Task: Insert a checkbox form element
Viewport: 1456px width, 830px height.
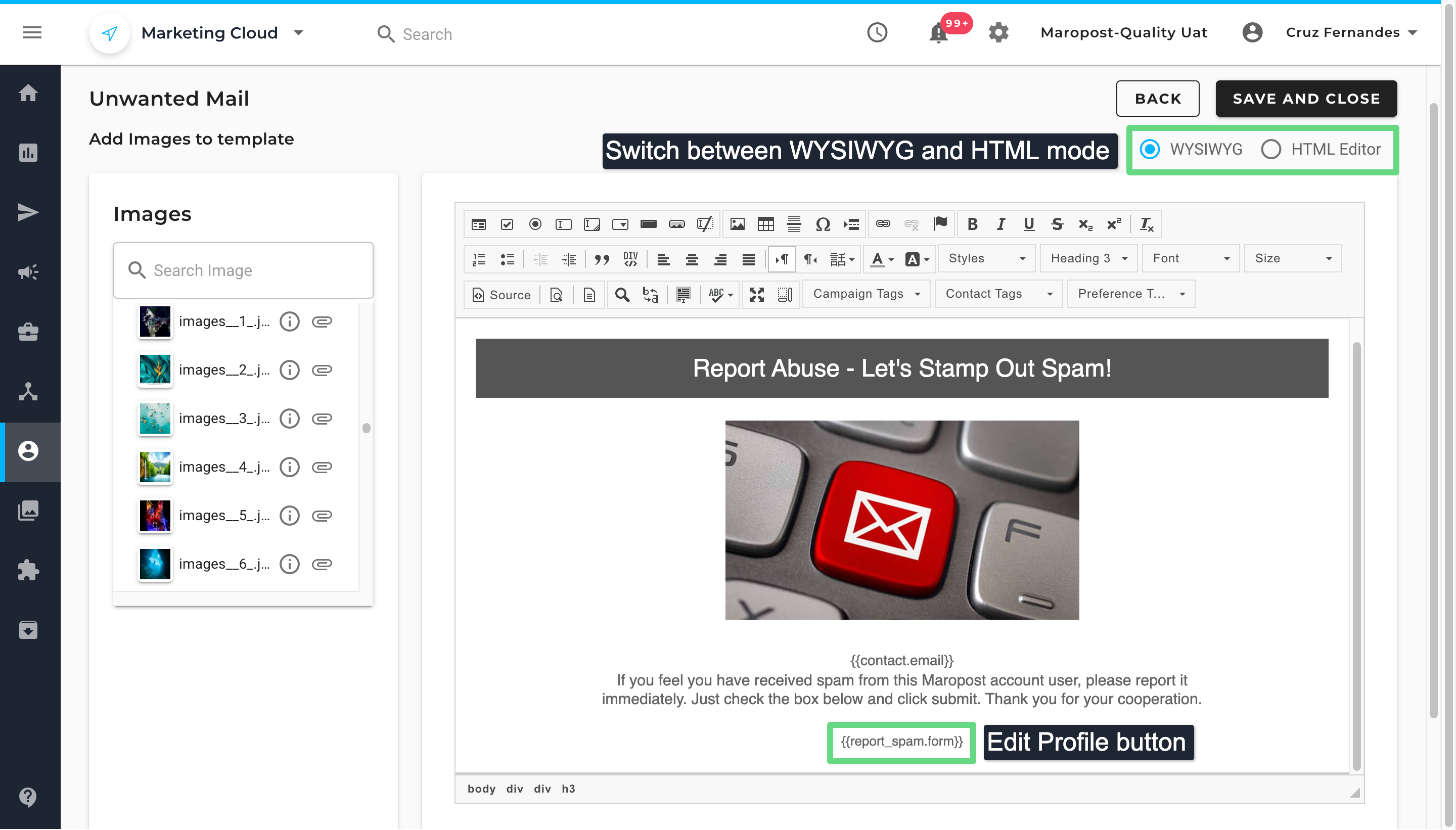Action: (506, 224)
